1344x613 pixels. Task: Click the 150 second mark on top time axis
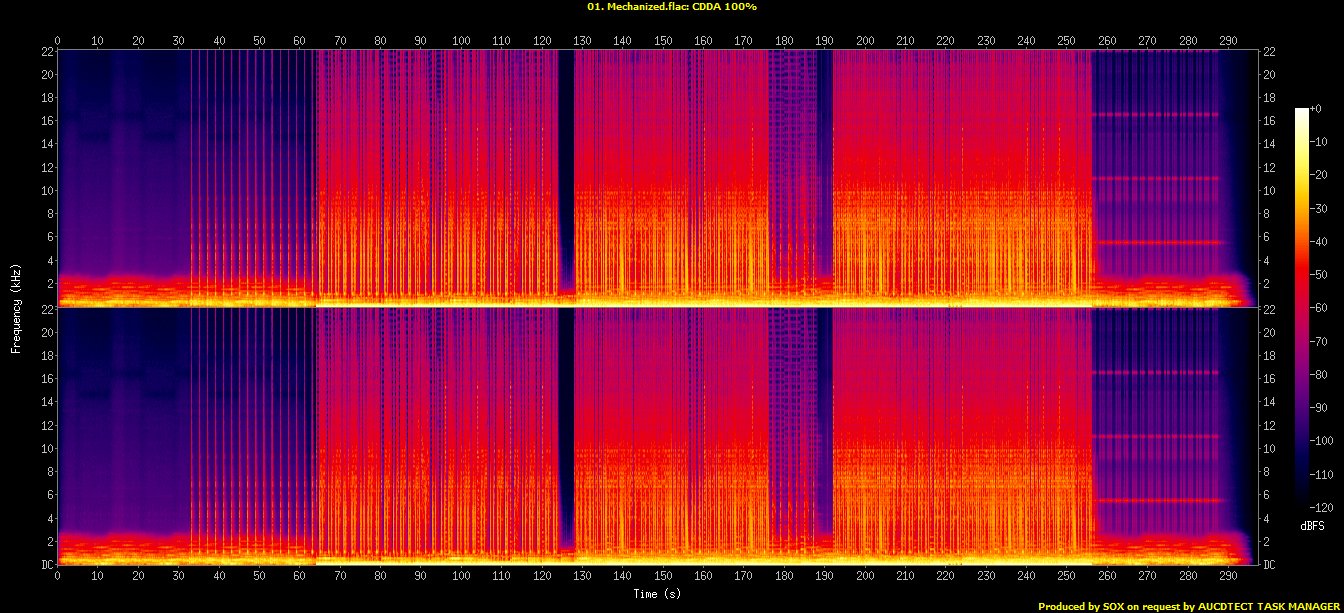[663, 41]
